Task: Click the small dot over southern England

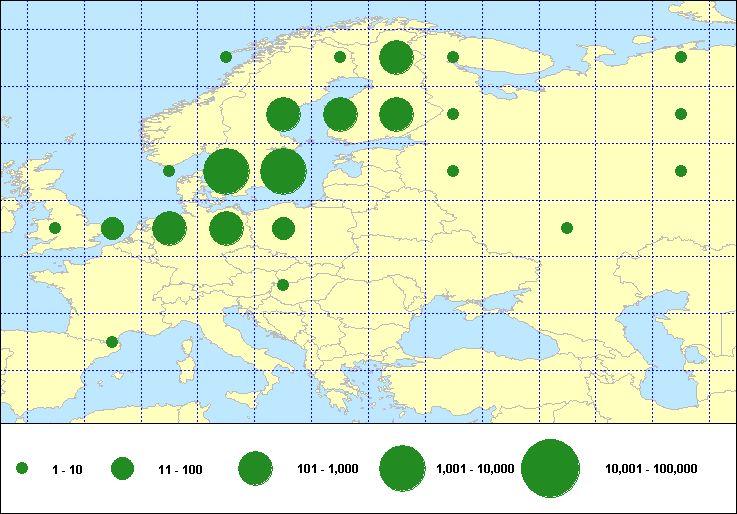Action: click(x=55, y=228)
